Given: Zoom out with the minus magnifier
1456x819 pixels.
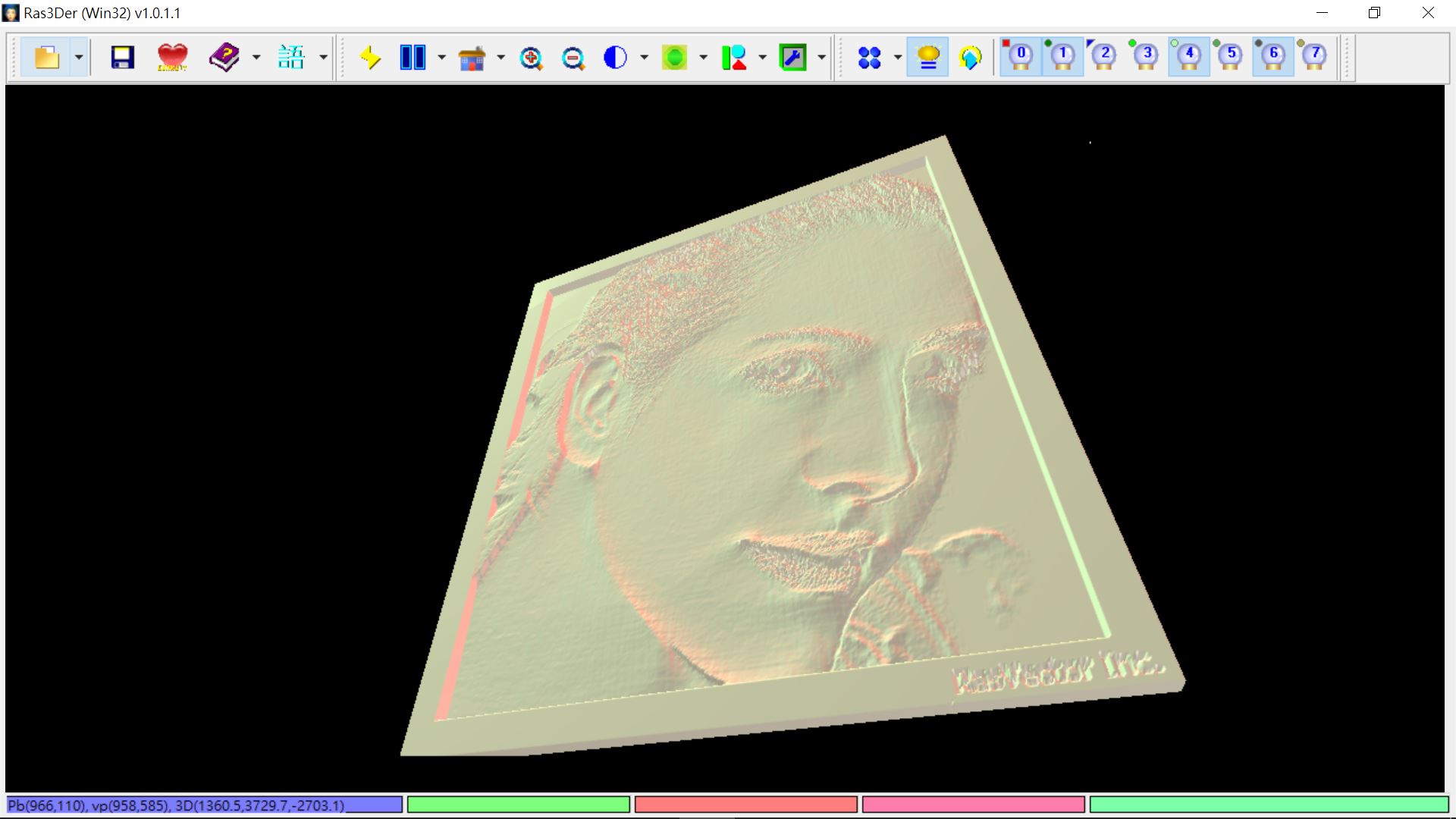Looking at the screenshot, I should (573, 58).
